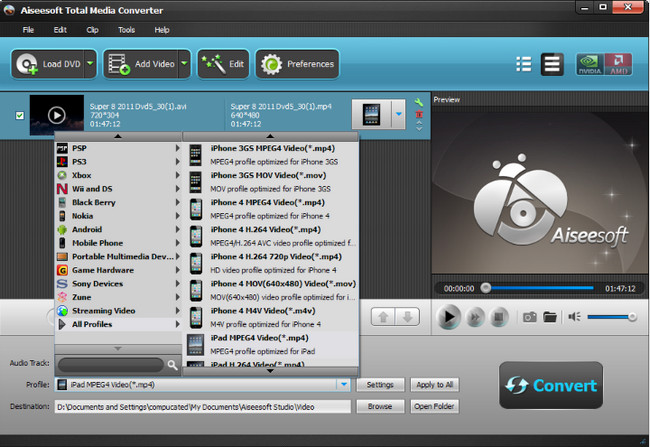This screenshot has height=447, width=650.
Task: Open the Tools menu
Action: pyautogui.click(x=126, y=30)
